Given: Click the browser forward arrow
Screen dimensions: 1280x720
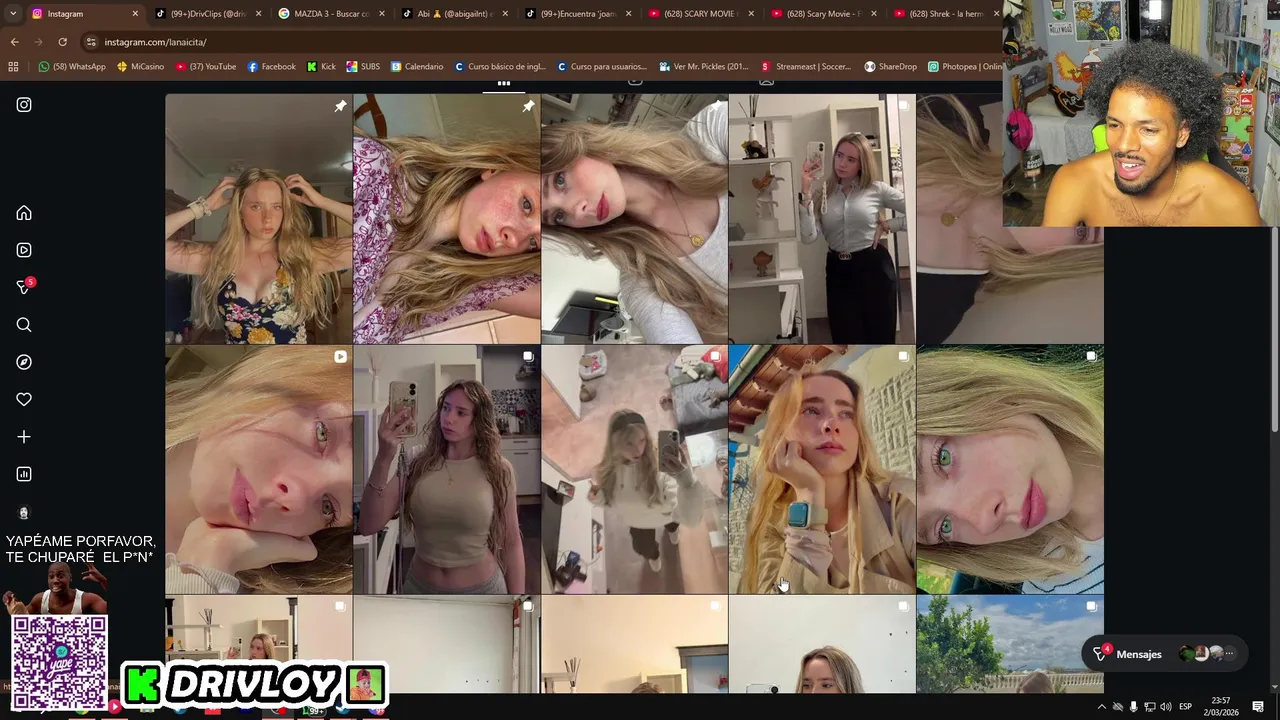Looking at the screenshot, I should tap(38, 42).
